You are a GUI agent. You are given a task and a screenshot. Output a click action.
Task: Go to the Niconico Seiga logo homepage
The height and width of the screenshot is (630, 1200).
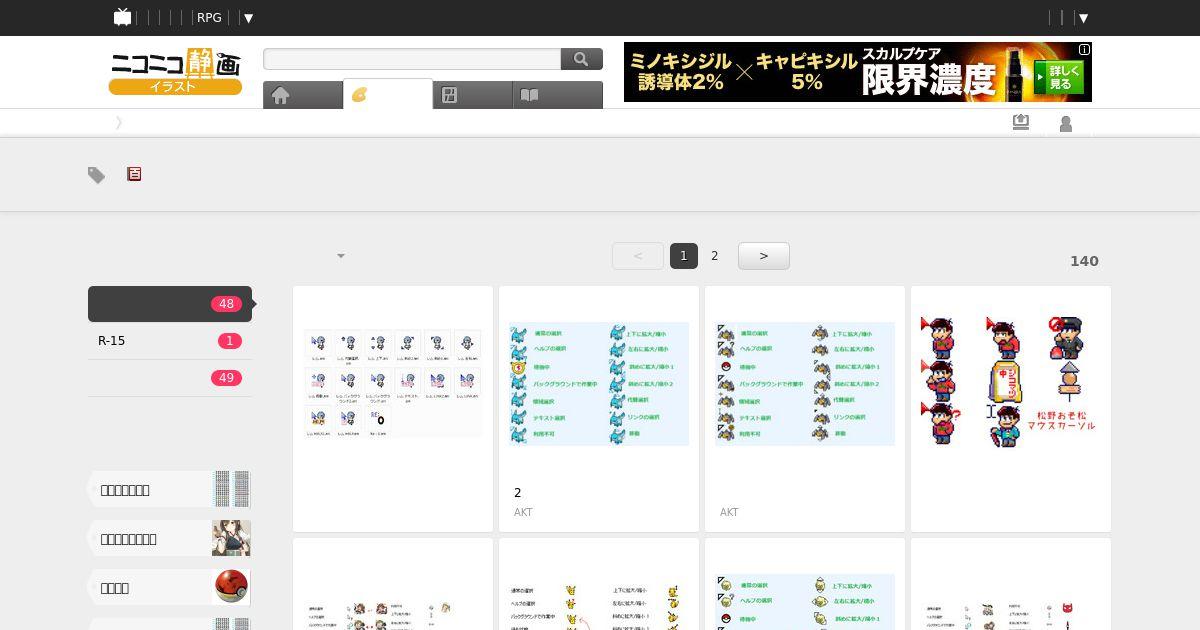(x=175, y=72)
